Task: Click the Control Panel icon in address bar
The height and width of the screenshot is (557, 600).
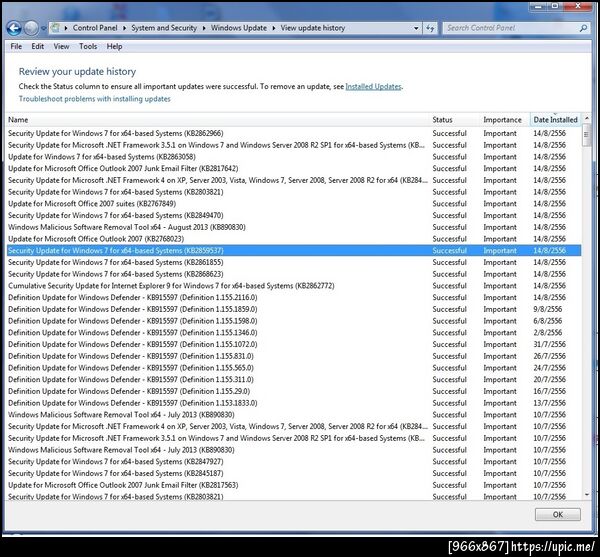Action: pos(56,28)
